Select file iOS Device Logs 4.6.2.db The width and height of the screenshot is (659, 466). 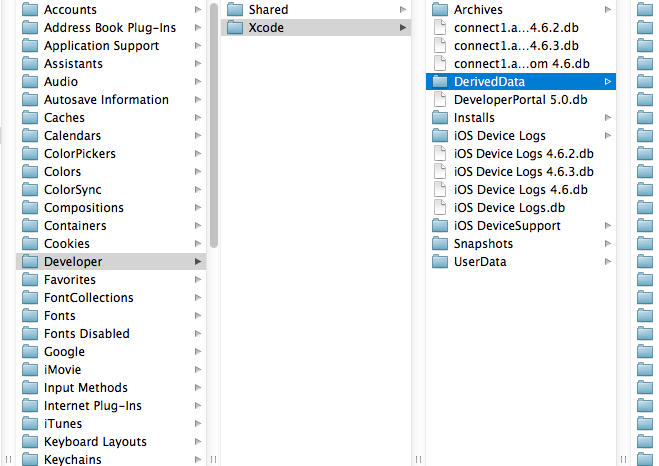tap(524, 153)
